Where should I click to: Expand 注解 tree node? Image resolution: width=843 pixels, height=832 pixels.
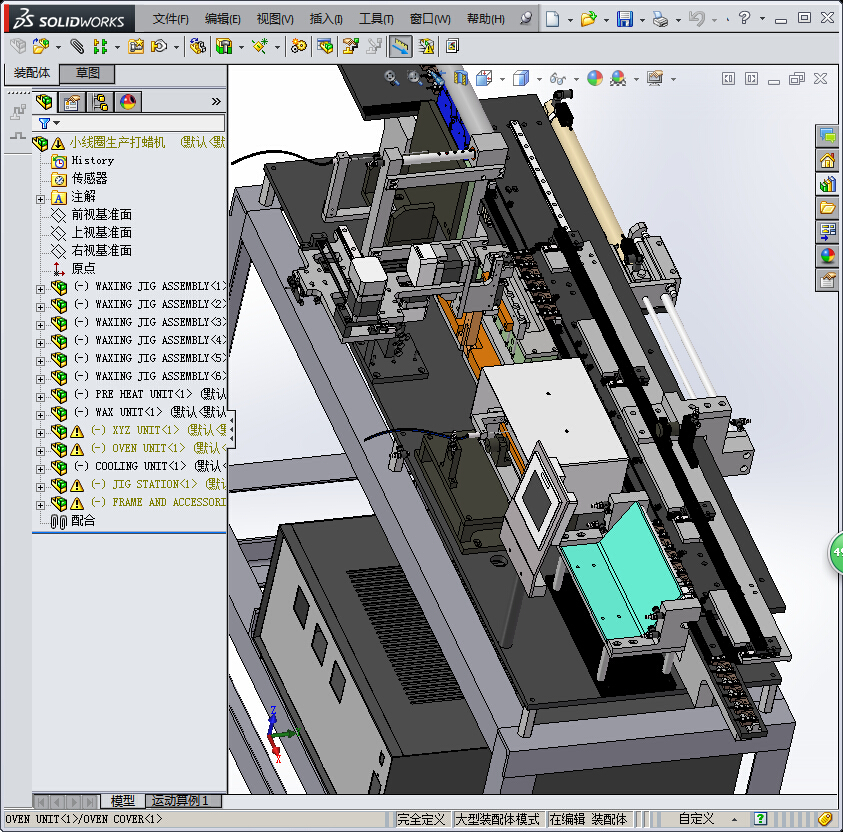pyautogui.click(x=40, y=199)
